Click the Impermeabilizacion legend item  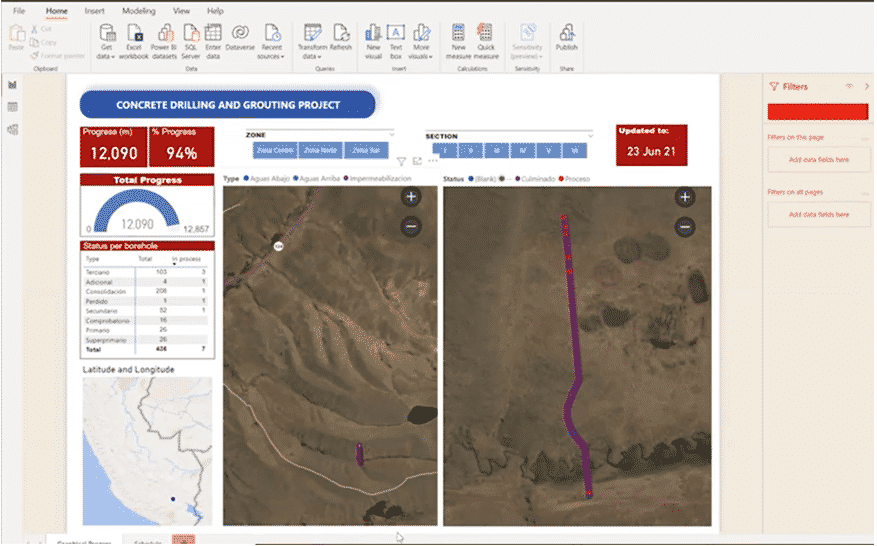click(378, 178)
